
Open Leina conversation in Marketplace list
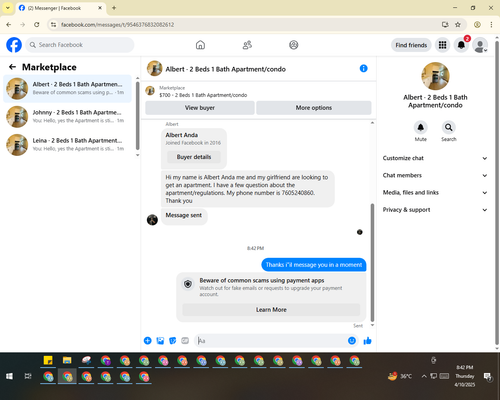click(67, 145)
